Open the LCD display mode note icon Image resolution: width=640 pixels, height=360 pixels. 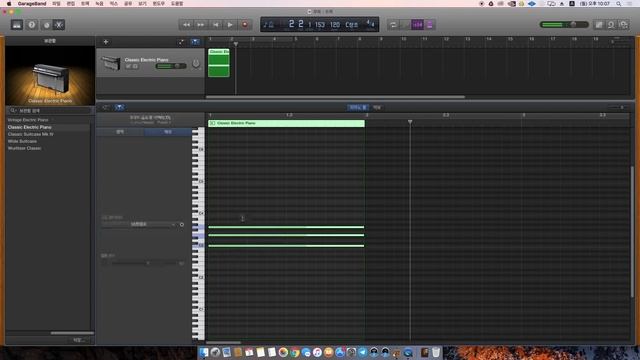269,25
